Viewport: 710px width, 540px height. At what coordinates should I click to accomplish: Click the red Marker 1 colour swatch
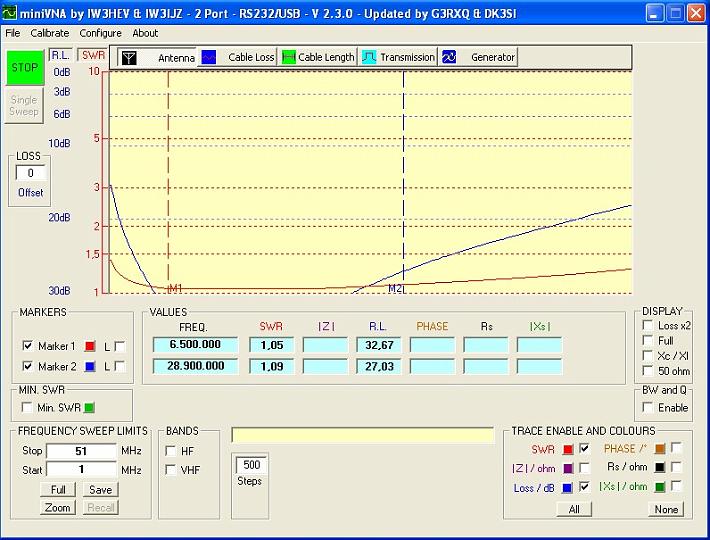click(x=90, y=347)
